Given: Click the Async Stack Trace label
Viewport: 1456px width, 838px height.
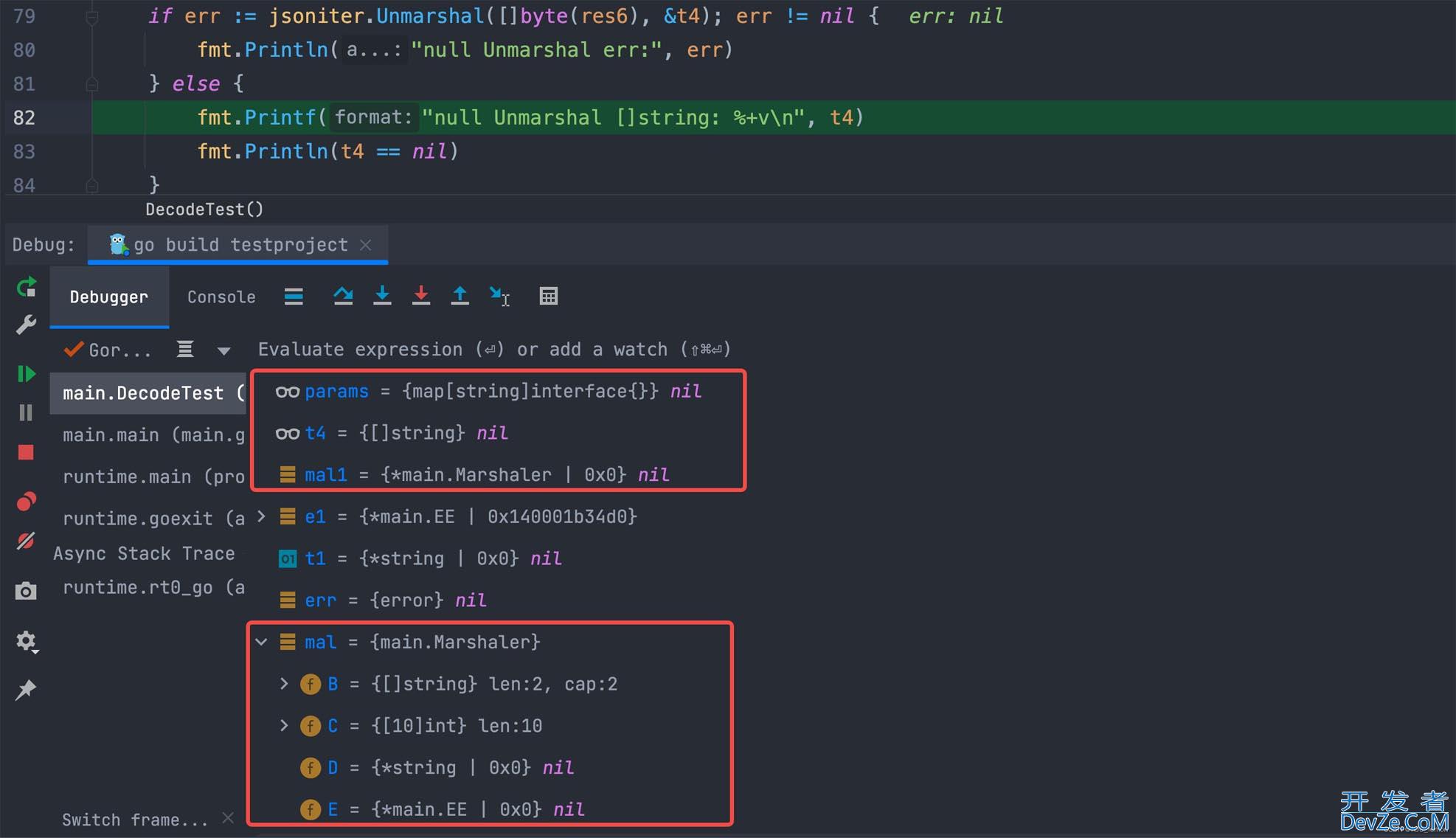Looking at the screenshot, I should coord(144,553).
